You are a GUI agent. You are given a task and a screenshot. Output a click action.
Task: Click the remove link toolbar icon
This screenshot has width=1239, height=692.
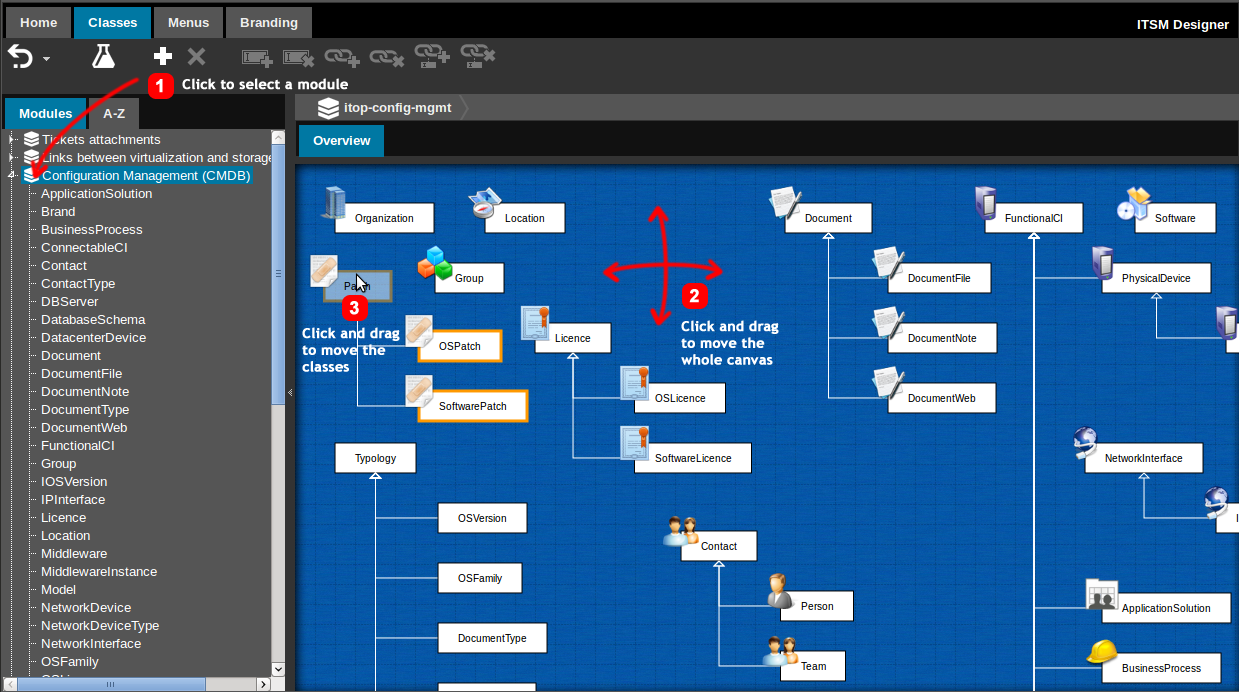point(387,57)
